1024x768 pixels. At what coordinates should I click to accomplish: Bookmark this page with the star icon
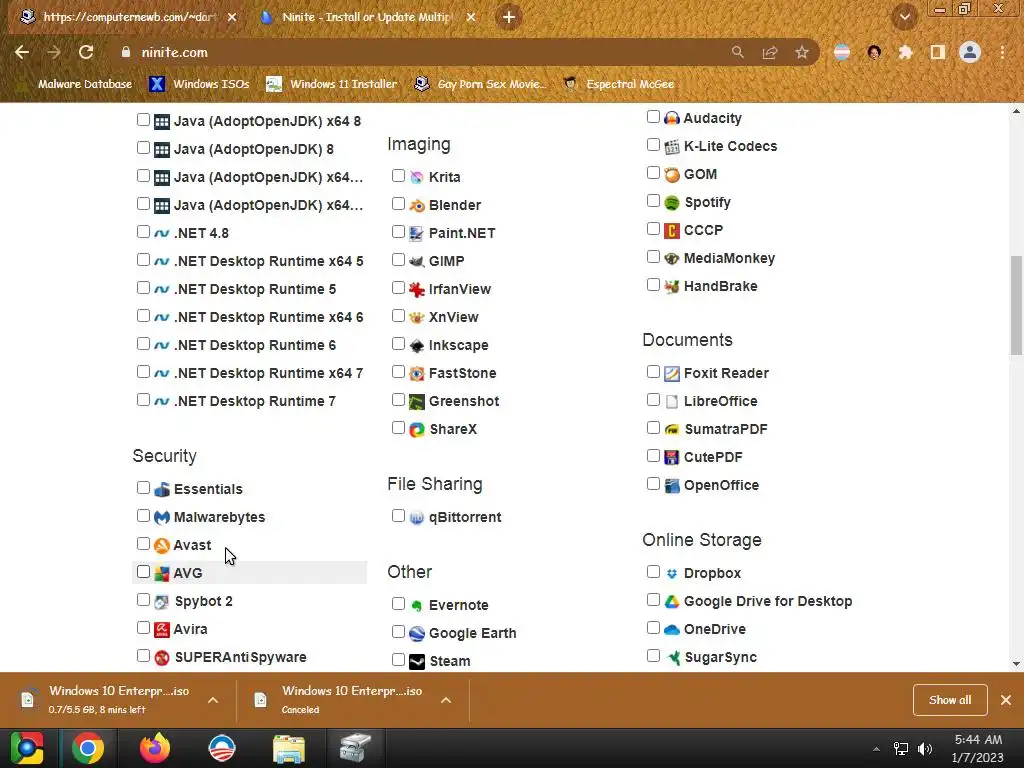[x=802, y=52]
